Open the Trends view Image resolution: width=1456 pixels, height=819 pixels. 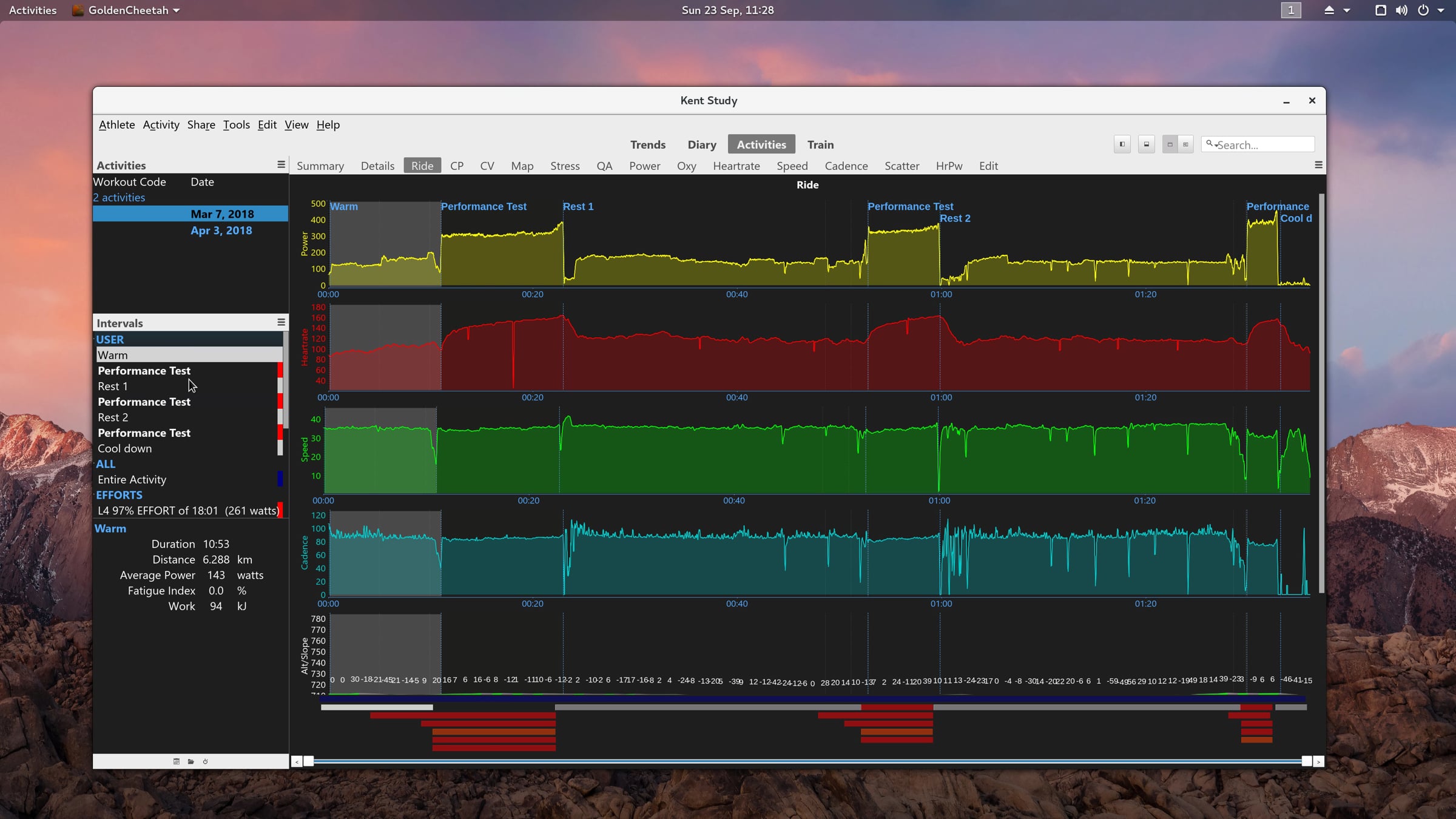click(647, 144)
